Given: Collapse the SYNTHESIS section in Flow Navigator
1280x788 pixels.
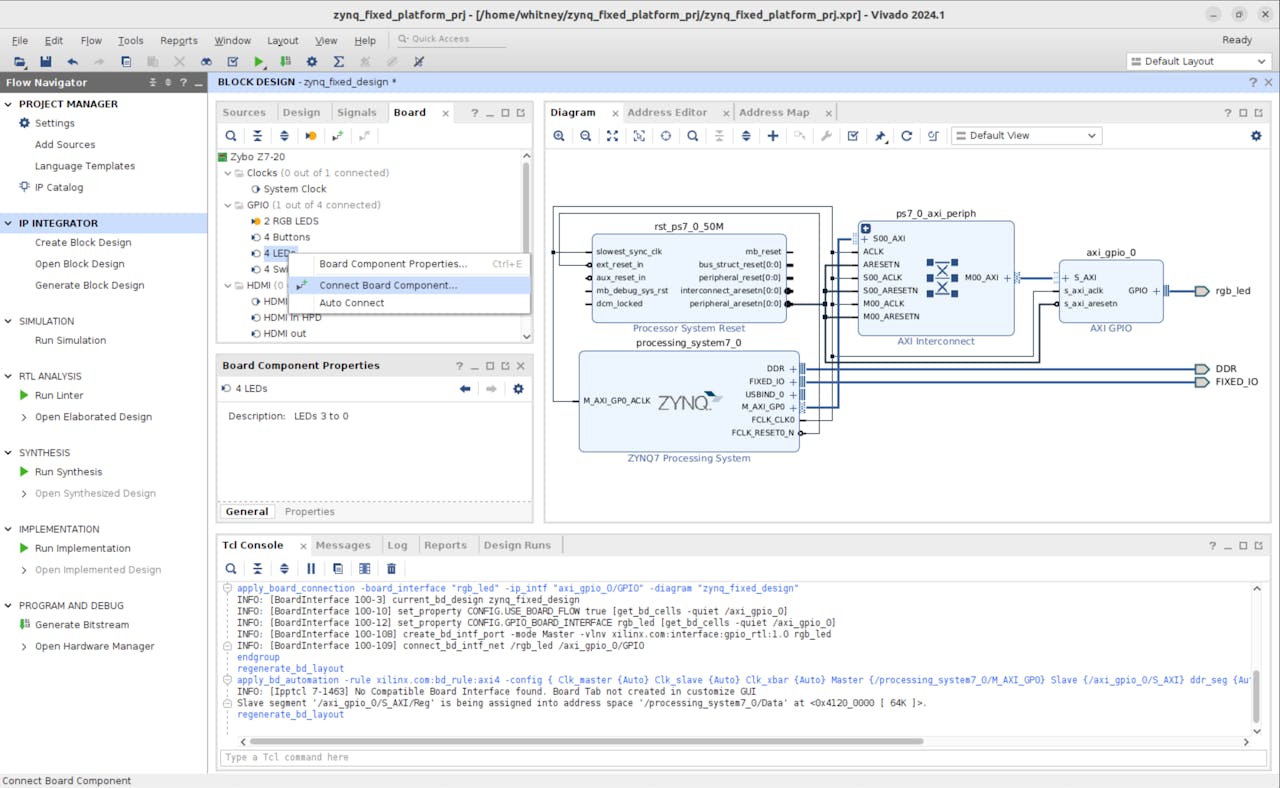Looking at the screenshot, I should pyautogui.click(x=9, y=452).
